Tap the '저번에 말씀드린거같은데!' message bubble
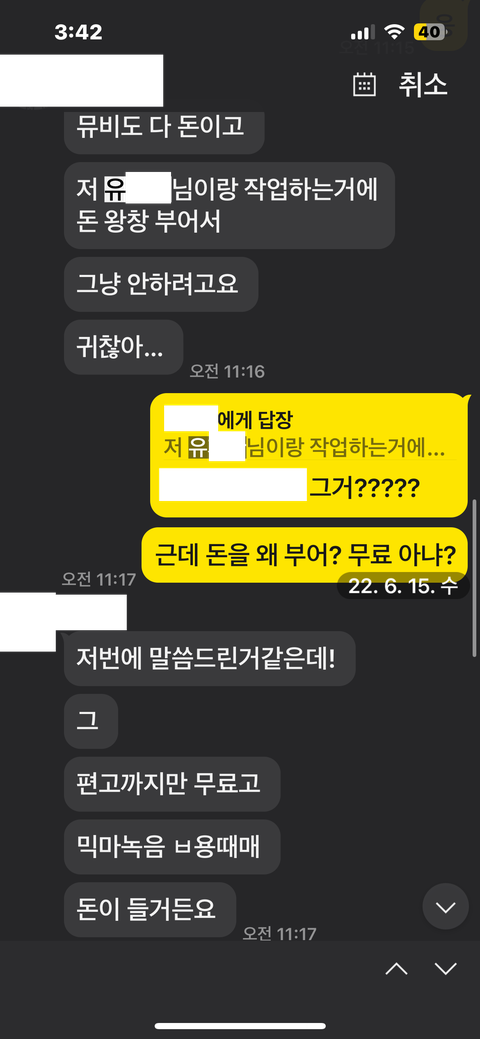Screen dimensions: 480x1039 coord(210,658)
